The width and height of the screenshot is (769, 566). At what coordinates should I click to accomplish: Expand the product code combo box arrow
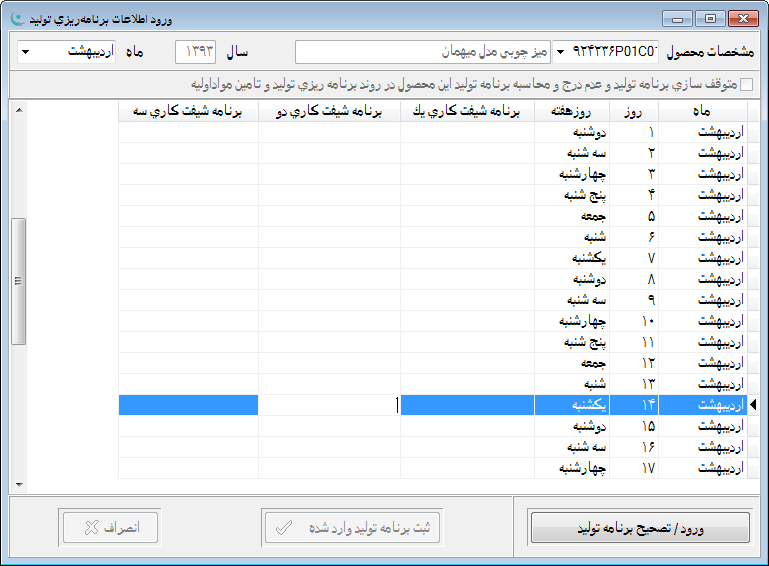point(560,52)
